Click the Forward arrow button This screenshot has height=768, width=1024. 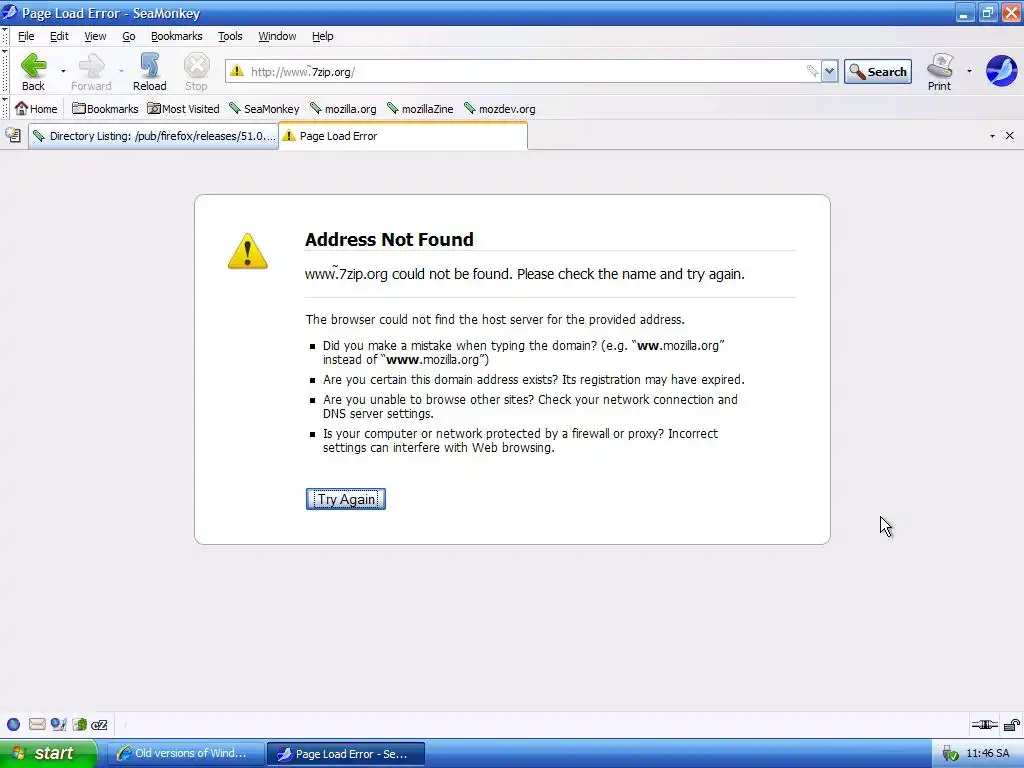tap(91, 72)
